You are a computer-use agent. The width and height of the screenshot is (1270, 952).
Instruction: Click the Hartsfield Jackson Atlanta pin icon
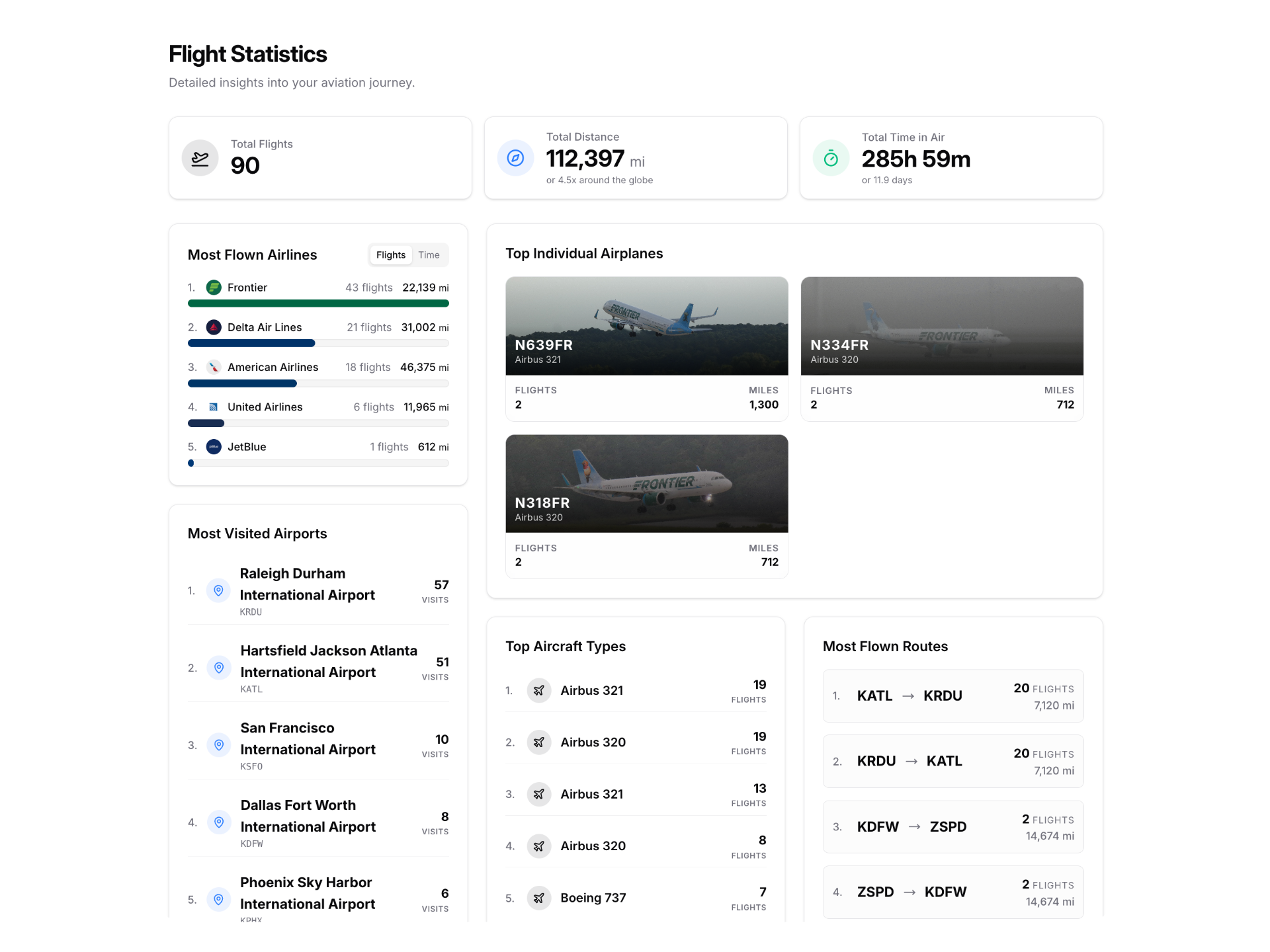point(219,668)
